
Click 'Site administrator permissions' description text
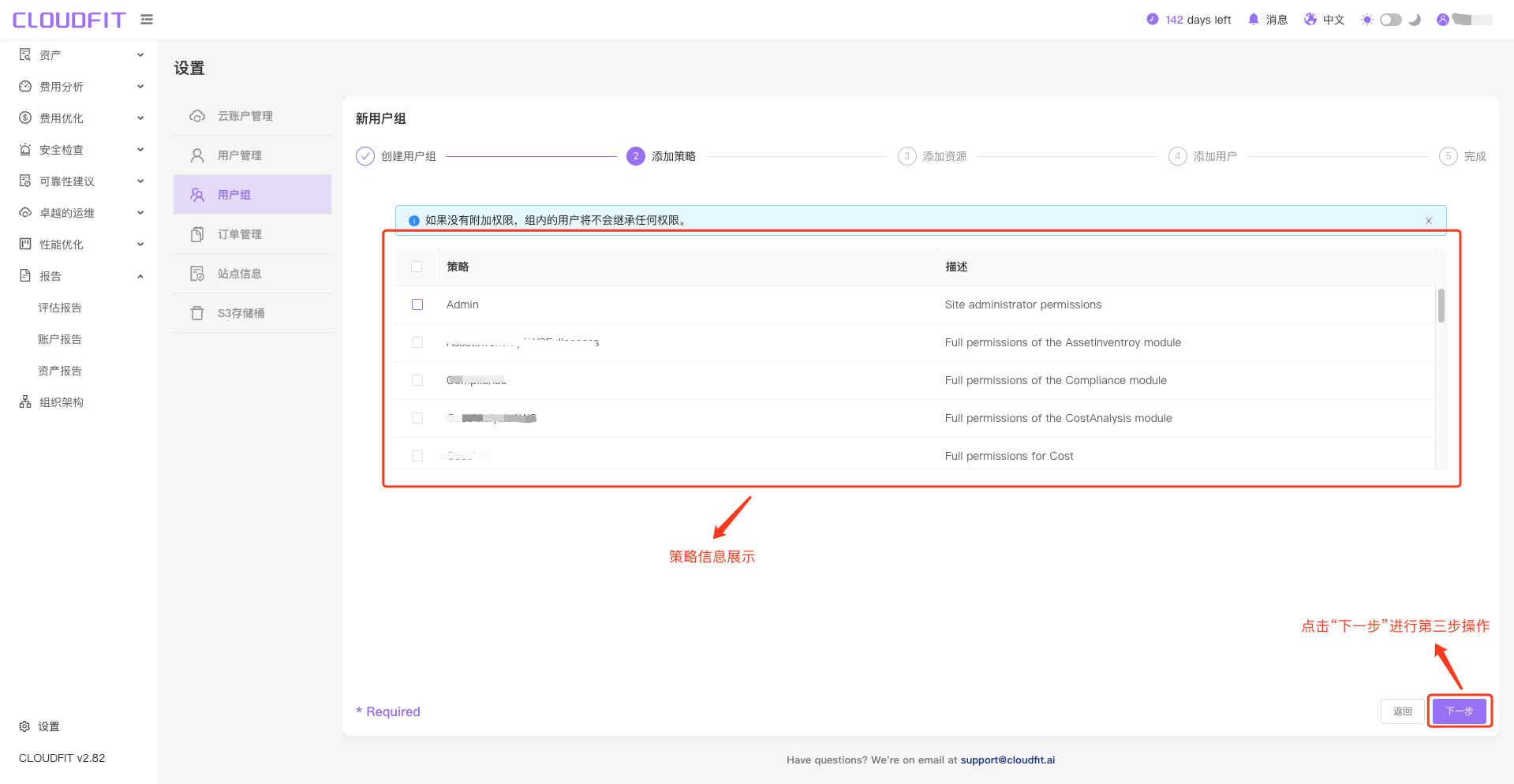click(x=1023, y=304)
